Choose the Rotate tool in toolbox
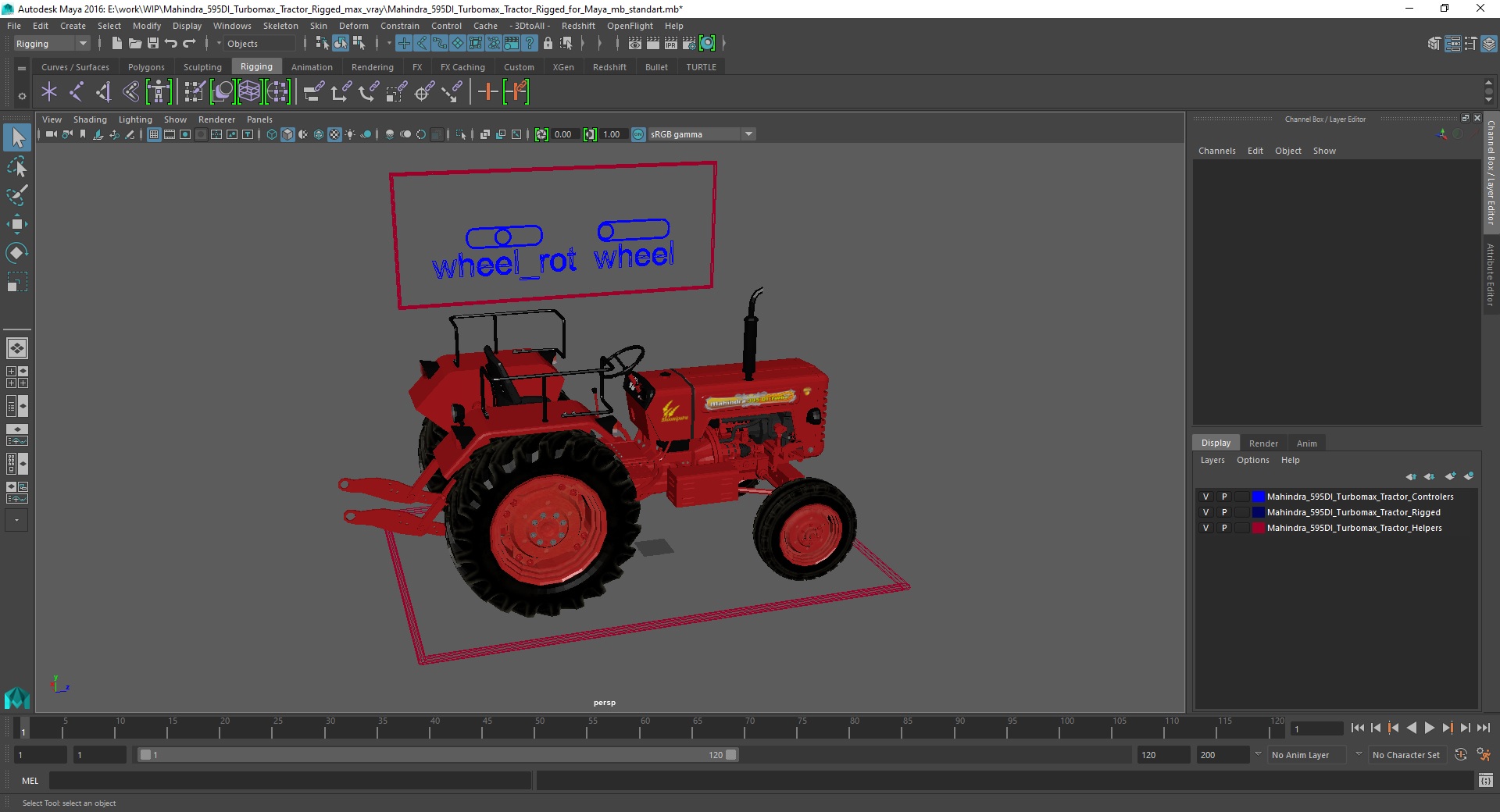The image size is (1500, 812). point(17,253)
